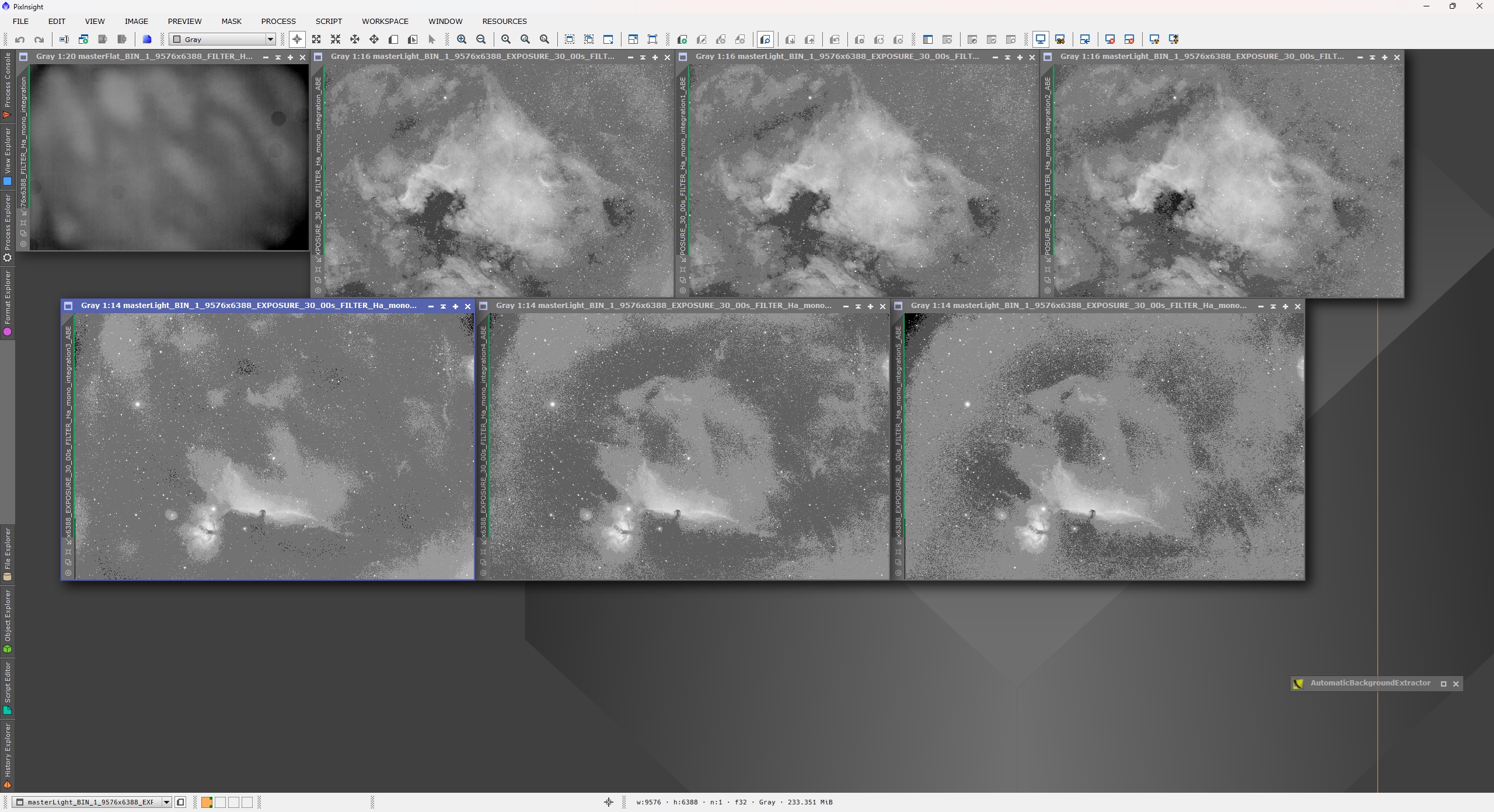
Task: Open the WINDOW menu
Action: point(445,21)
